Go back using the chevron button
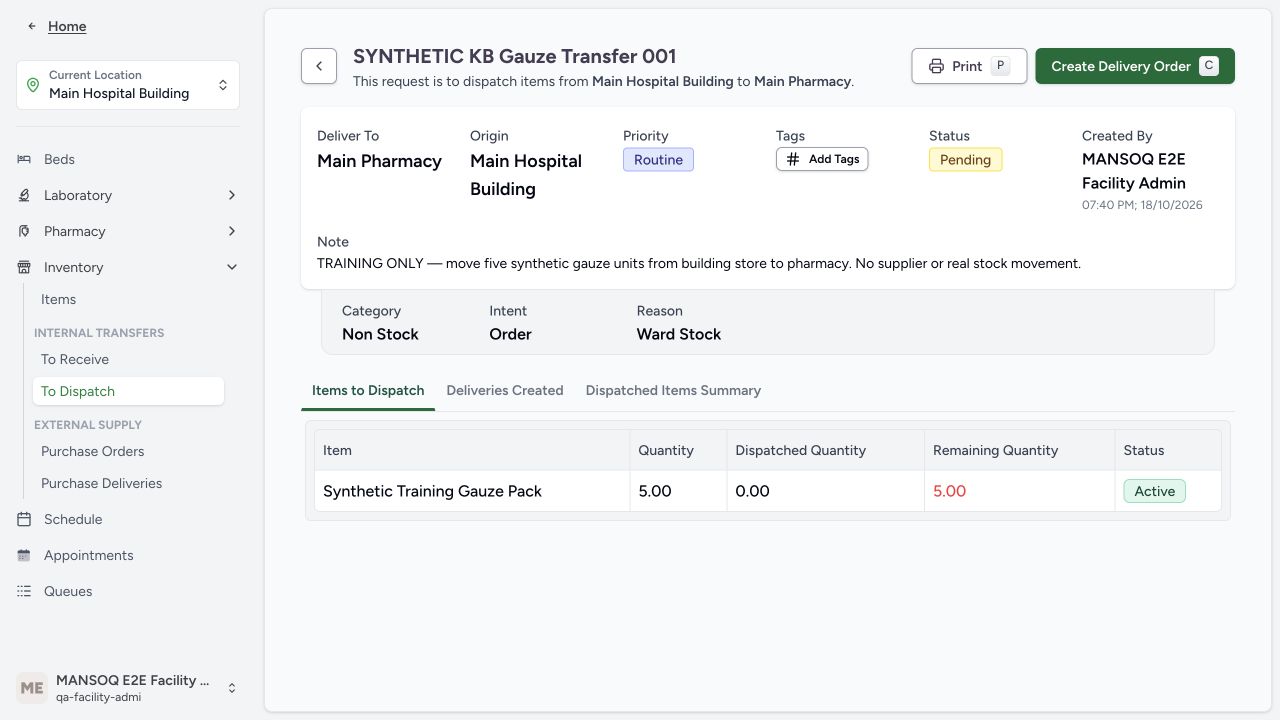This screenshot has width=1280, height=720. tap(319, 66)
